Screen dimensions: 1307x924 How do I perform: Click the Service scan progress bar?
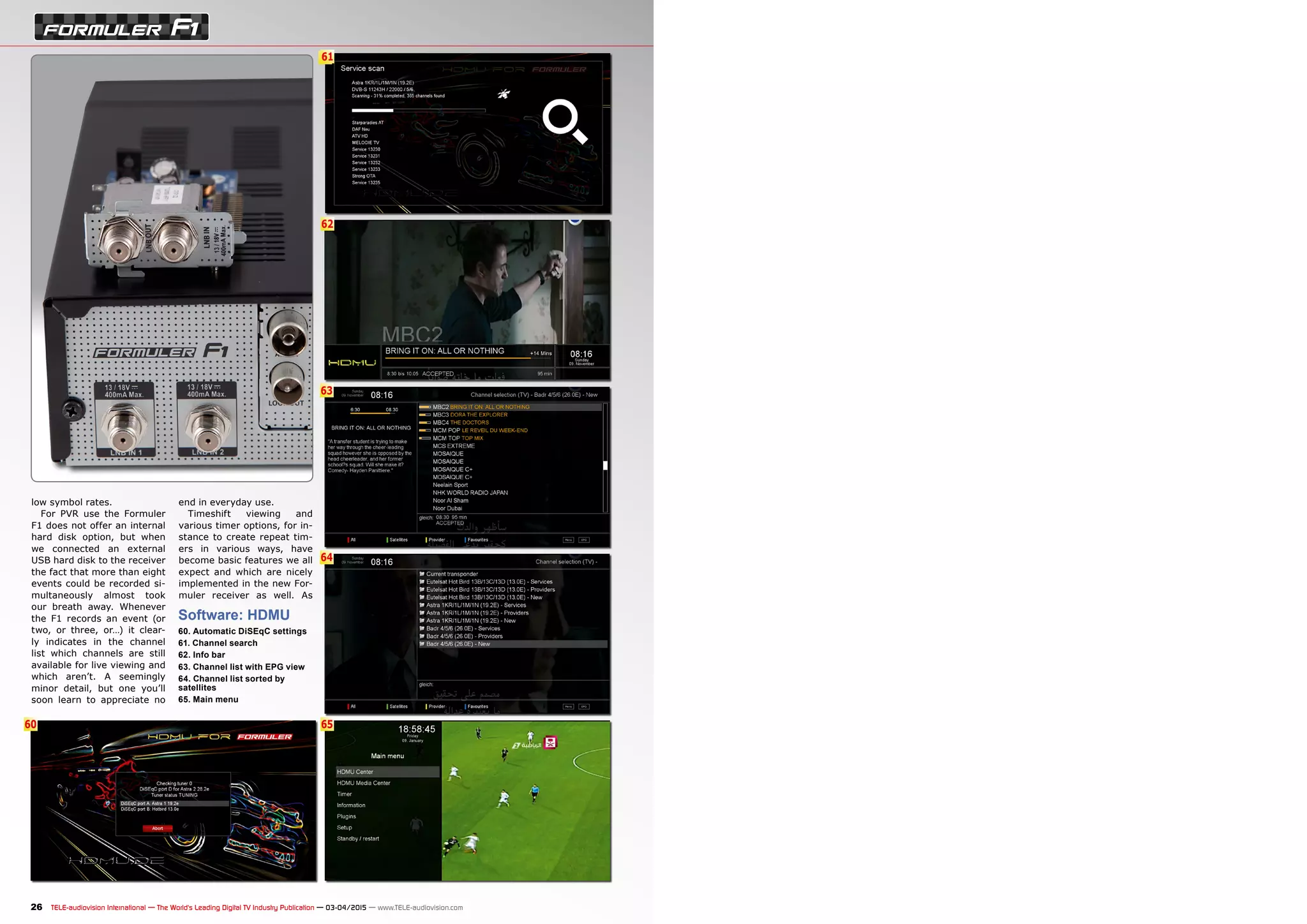418,110
